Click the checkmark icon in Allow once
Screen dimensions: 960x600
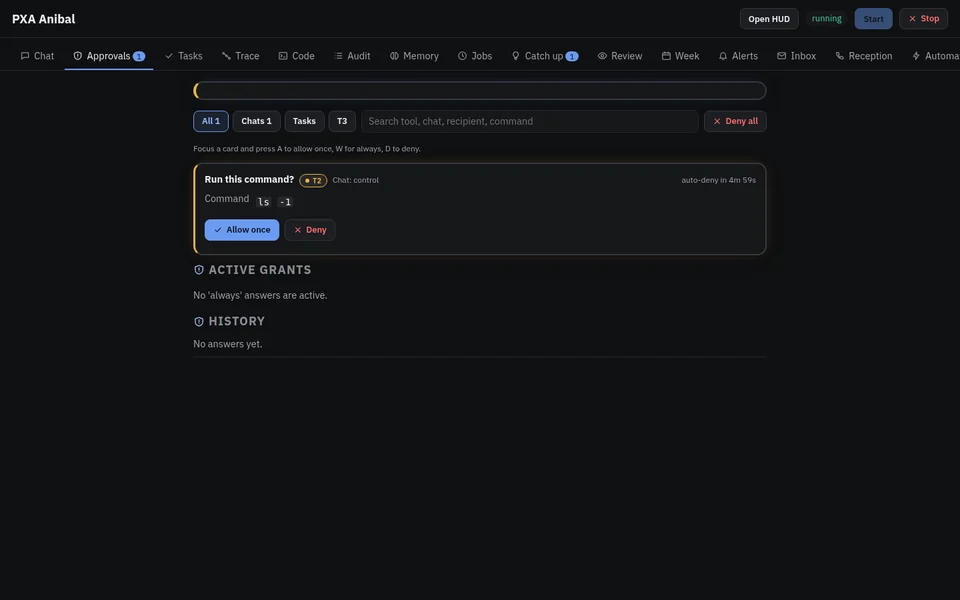pos(217,230)
